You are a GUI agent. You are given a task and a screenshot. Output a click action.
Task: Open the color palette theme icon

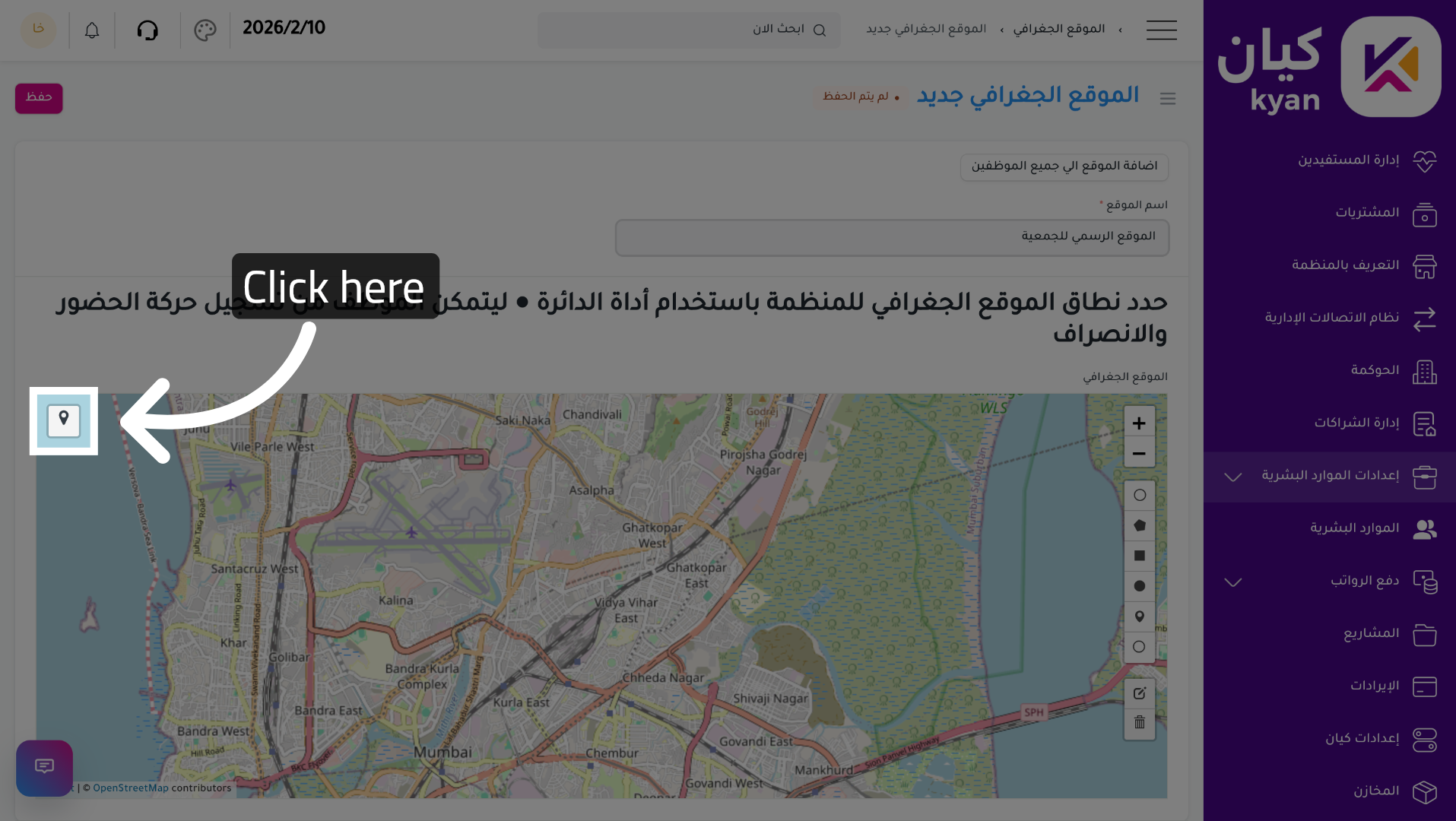[x=205, y=30]
